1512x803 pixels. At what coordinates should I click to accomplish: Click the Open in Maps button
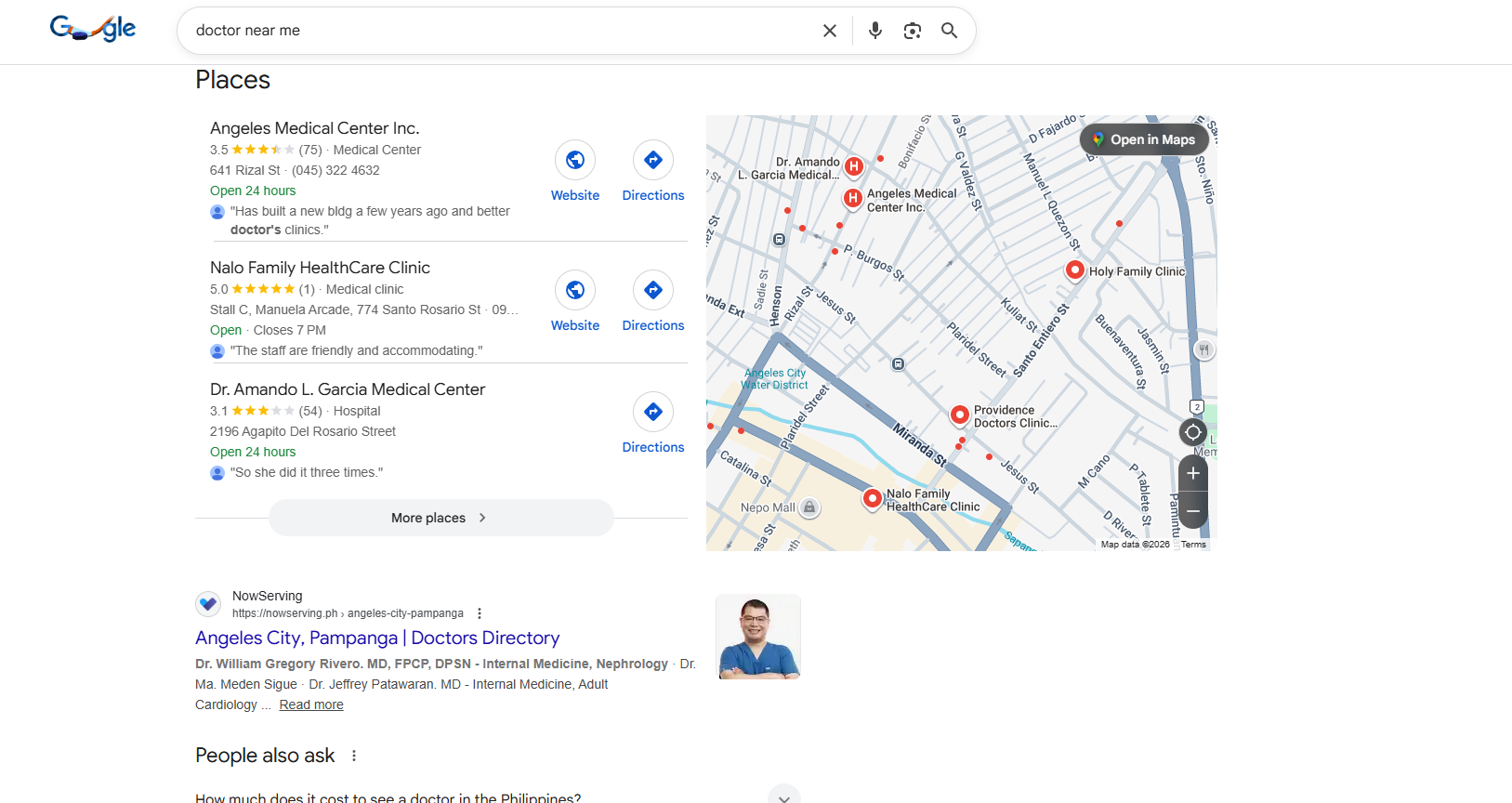point(1144,139)
